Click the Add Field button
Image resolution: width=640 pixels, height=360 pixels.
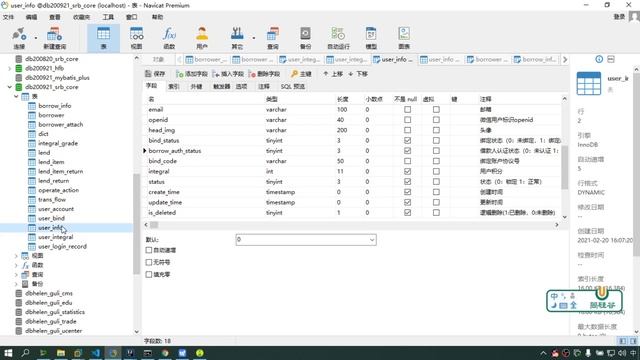tap(191, 74)
